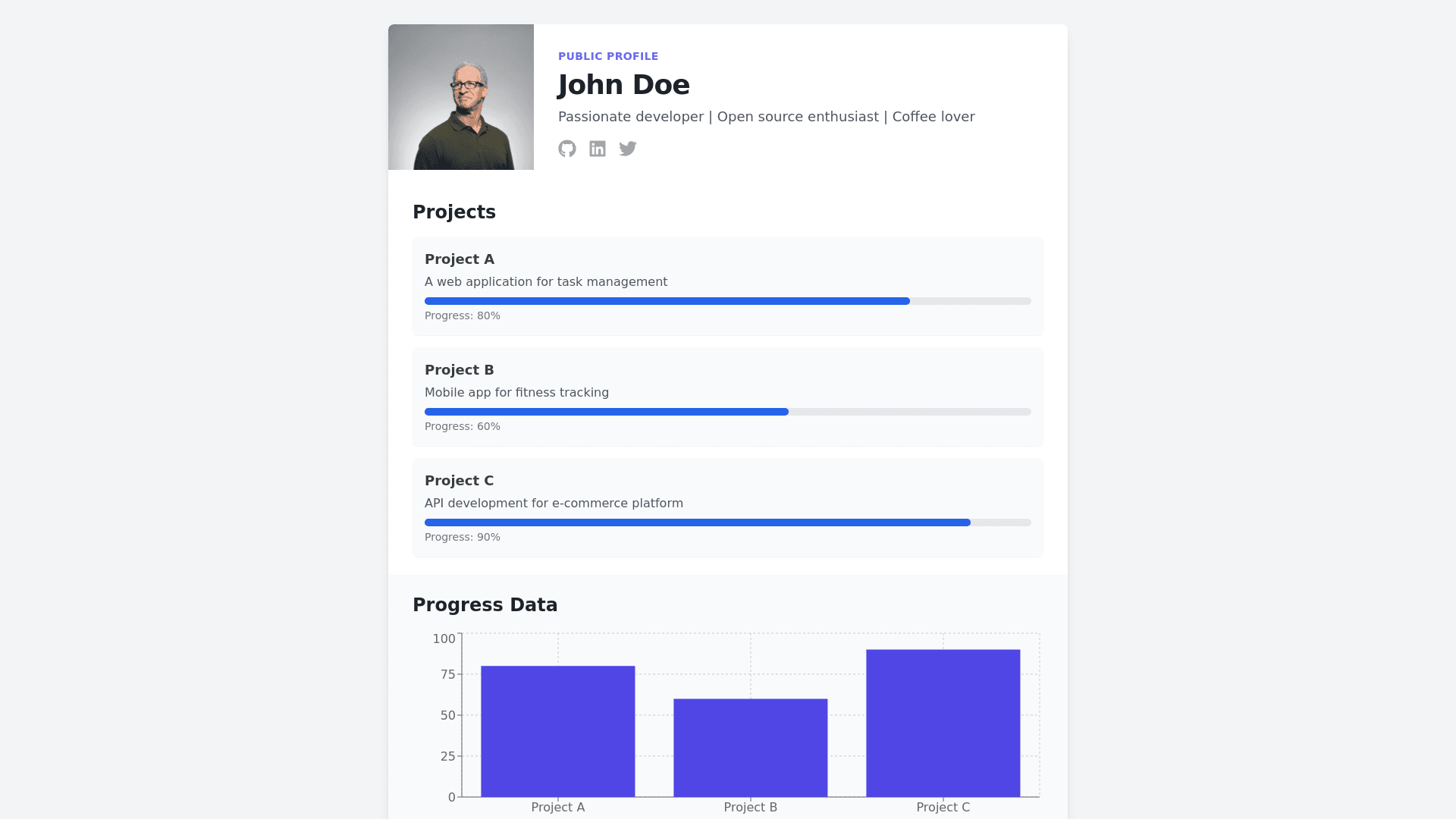Click the PUBLIC PROFILE label
Screen dimensions: 1456x819
tap(608, 56)
